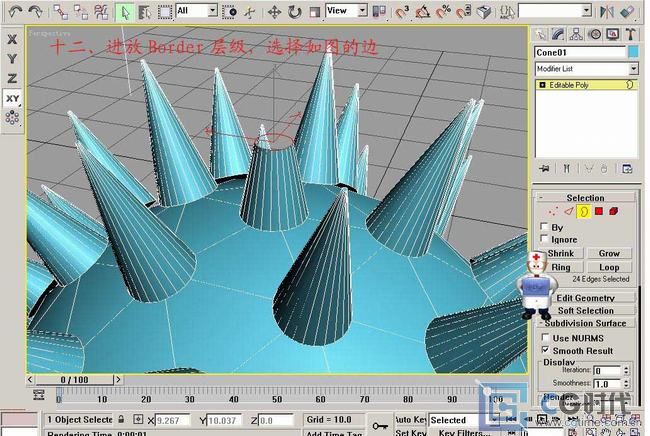Enable the By Vertex checkbox

tap(544, 226)
